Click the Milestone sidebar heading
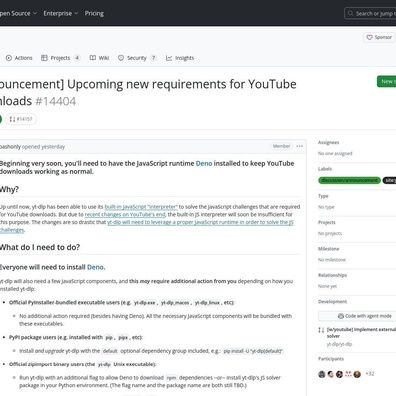 [x=328, y=249]
